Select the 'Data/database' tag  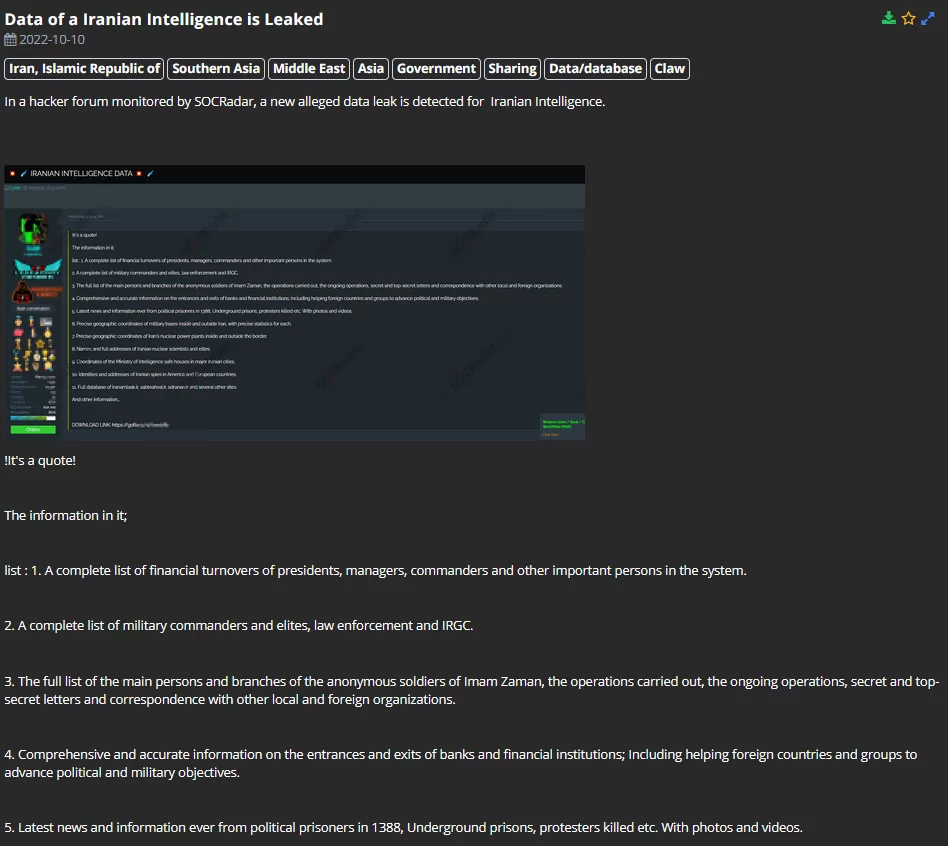coord(596,69)
